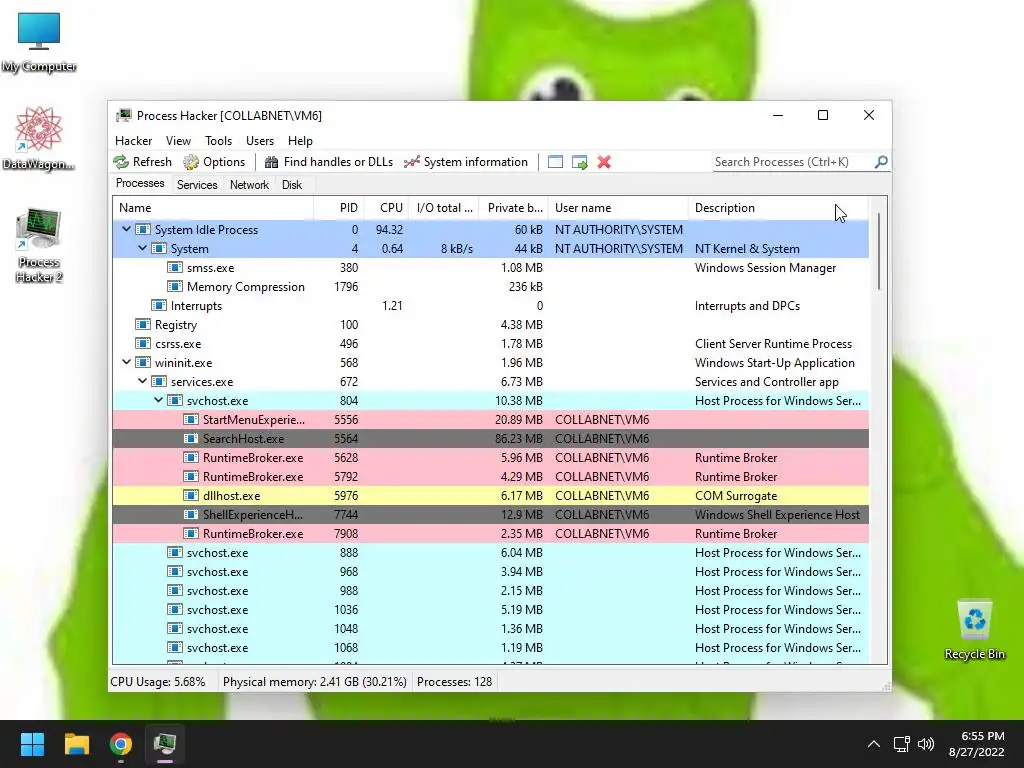This screenshot has width=1024, height=768.
Task: Open System information from the toolbar
Action: 466,162
